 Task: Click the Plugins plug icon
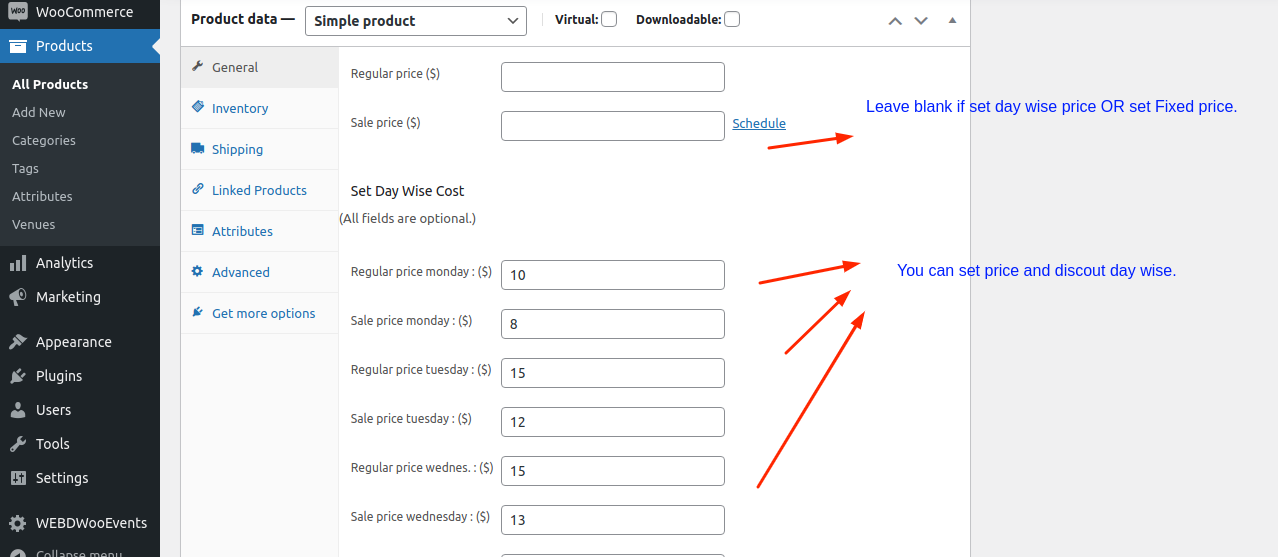[x=18, y=376]
